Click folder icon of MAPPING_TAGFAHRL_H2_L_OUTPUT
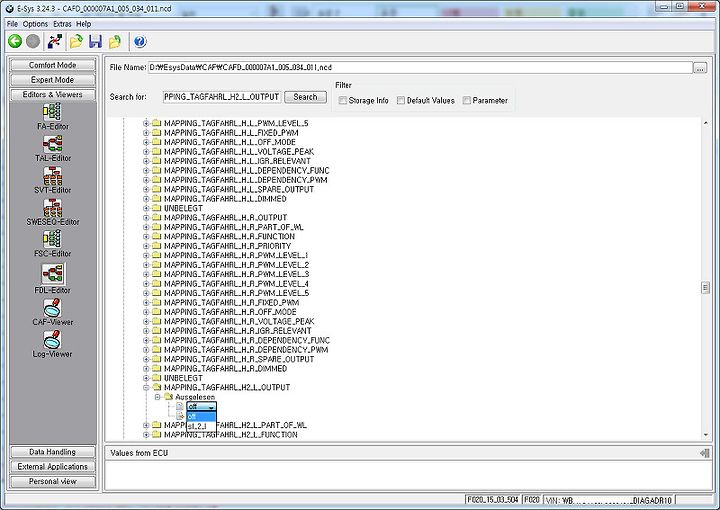This screenshot has height=510, width=720. (157, 387)
